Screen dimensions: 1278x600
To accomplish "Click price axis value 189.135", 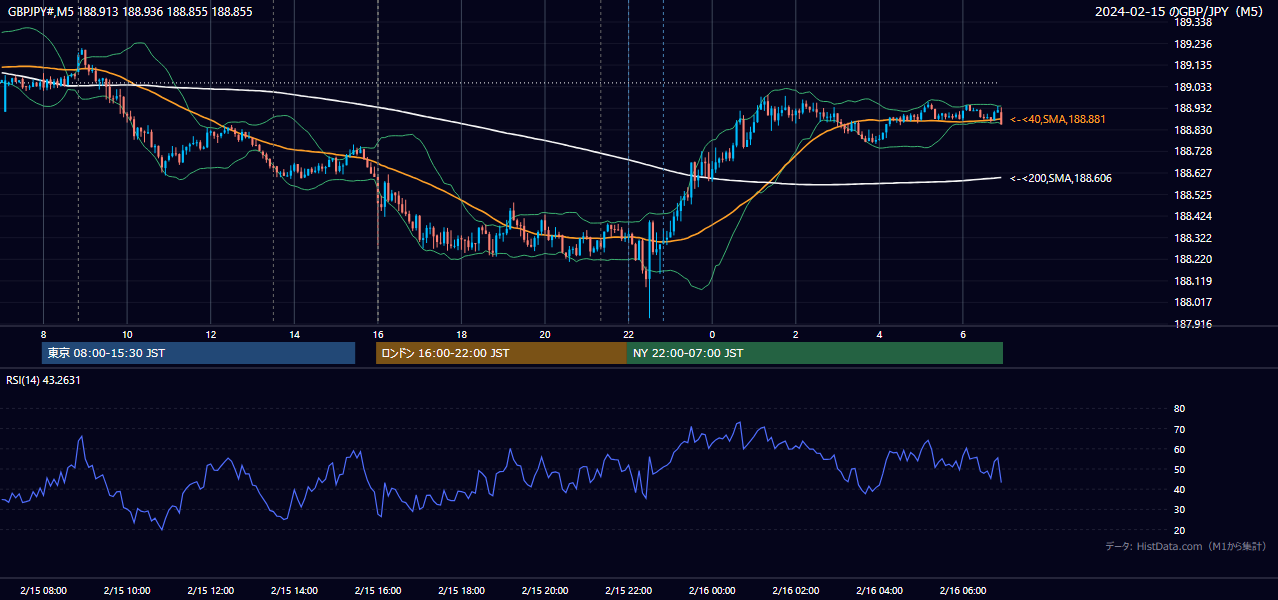I will click(x=1193, y=66).
